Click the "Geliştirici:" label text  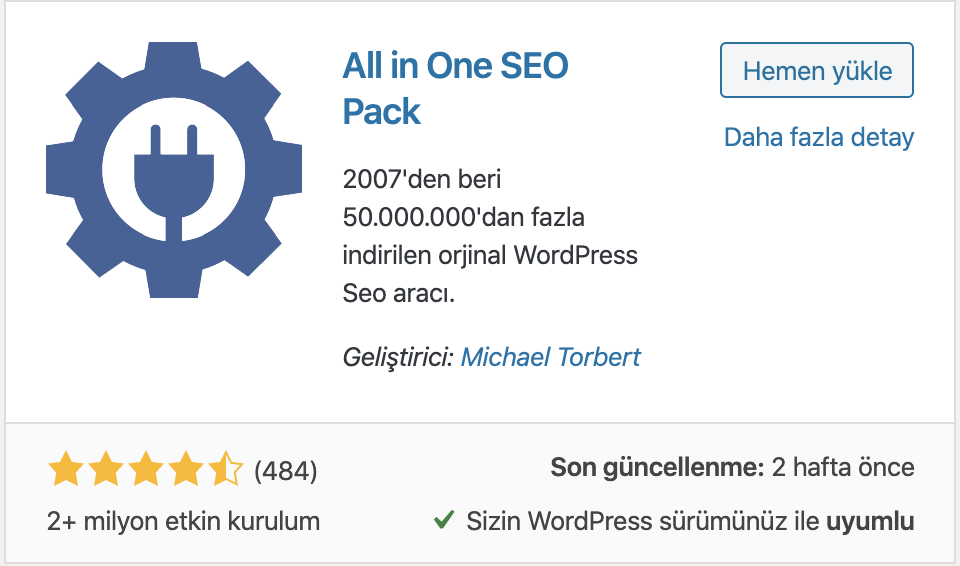tap(397, 357)
